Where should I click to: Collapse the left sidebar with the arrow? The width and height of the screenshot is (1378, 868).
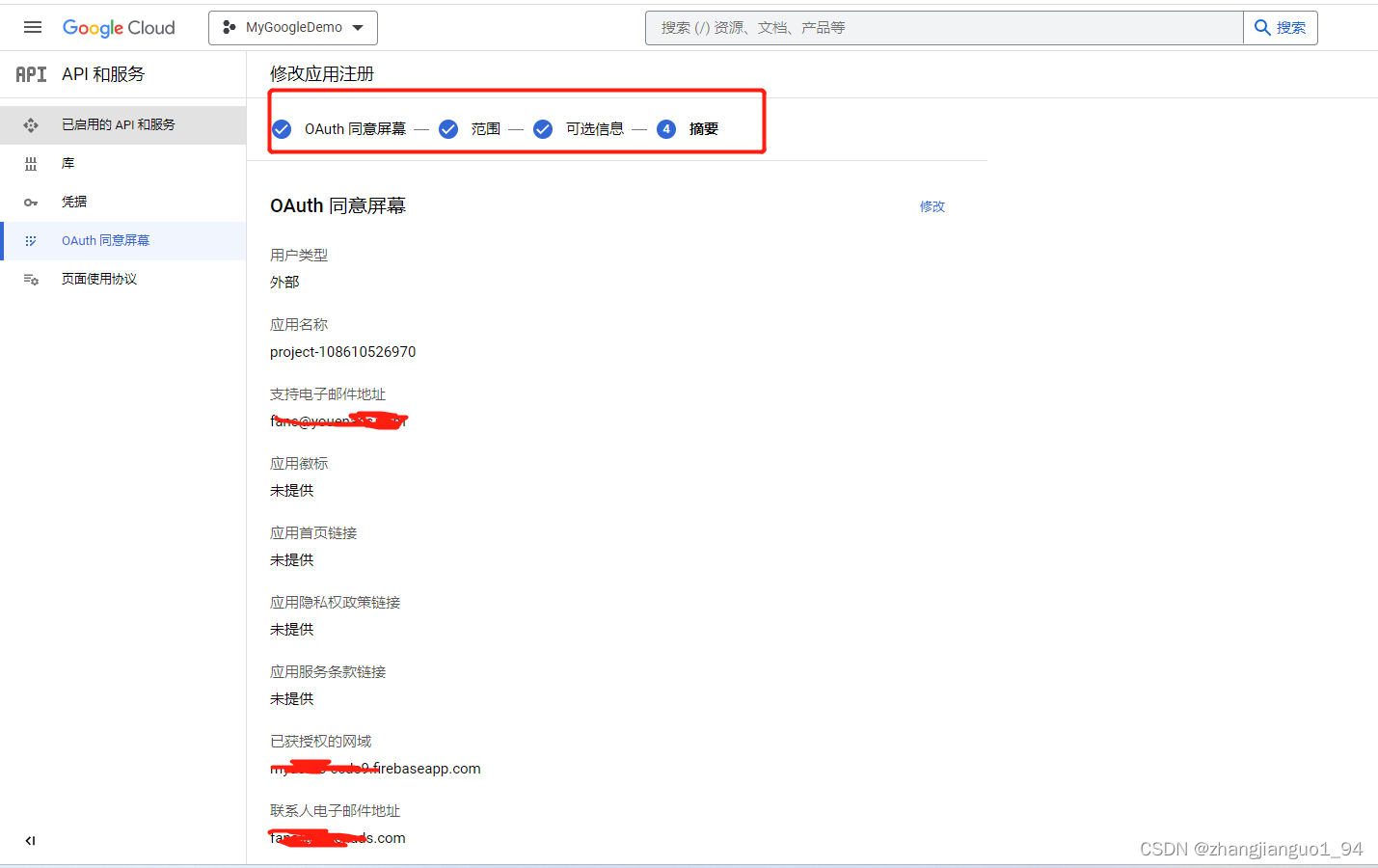30,840
